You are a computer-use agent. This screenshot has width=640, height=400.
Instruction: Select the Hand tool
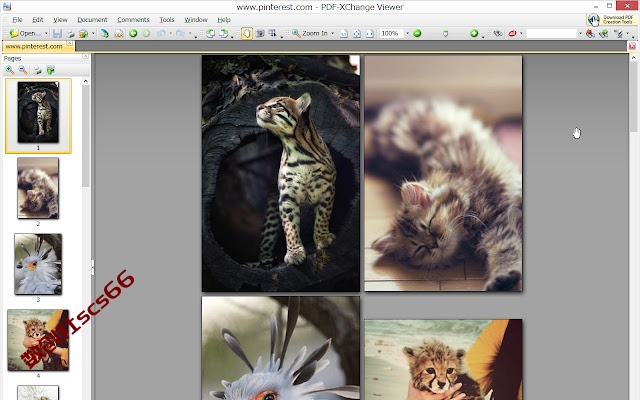click(x=247, y=33)
